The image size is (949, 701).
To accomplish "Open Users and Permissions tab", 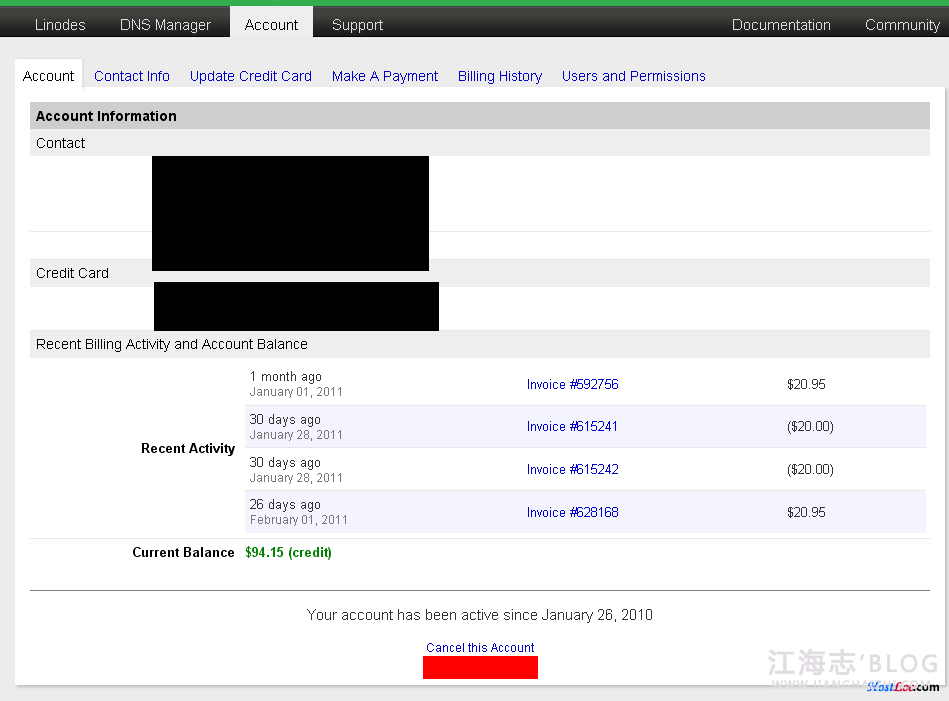I will pos(633,76).
